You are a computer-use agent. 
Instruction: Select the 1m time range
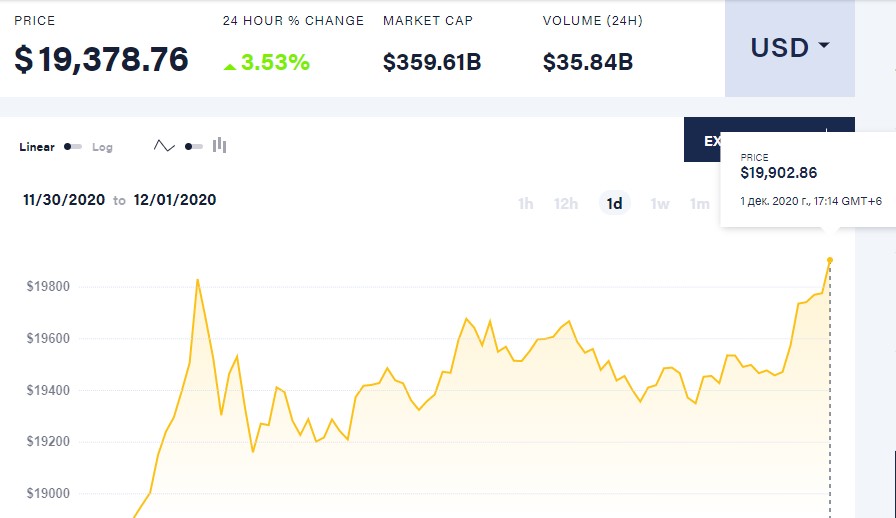700,204
